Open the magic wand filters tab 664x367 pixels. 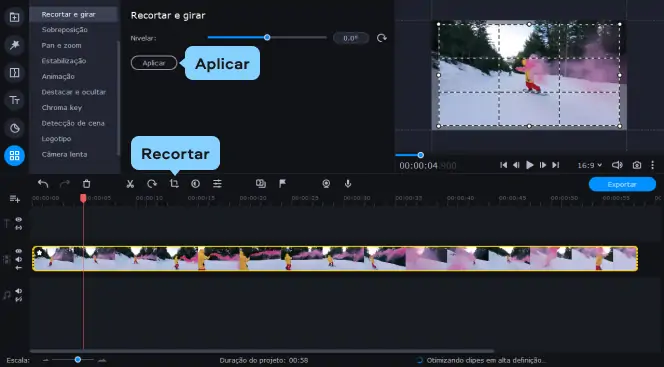click(14, 45)
